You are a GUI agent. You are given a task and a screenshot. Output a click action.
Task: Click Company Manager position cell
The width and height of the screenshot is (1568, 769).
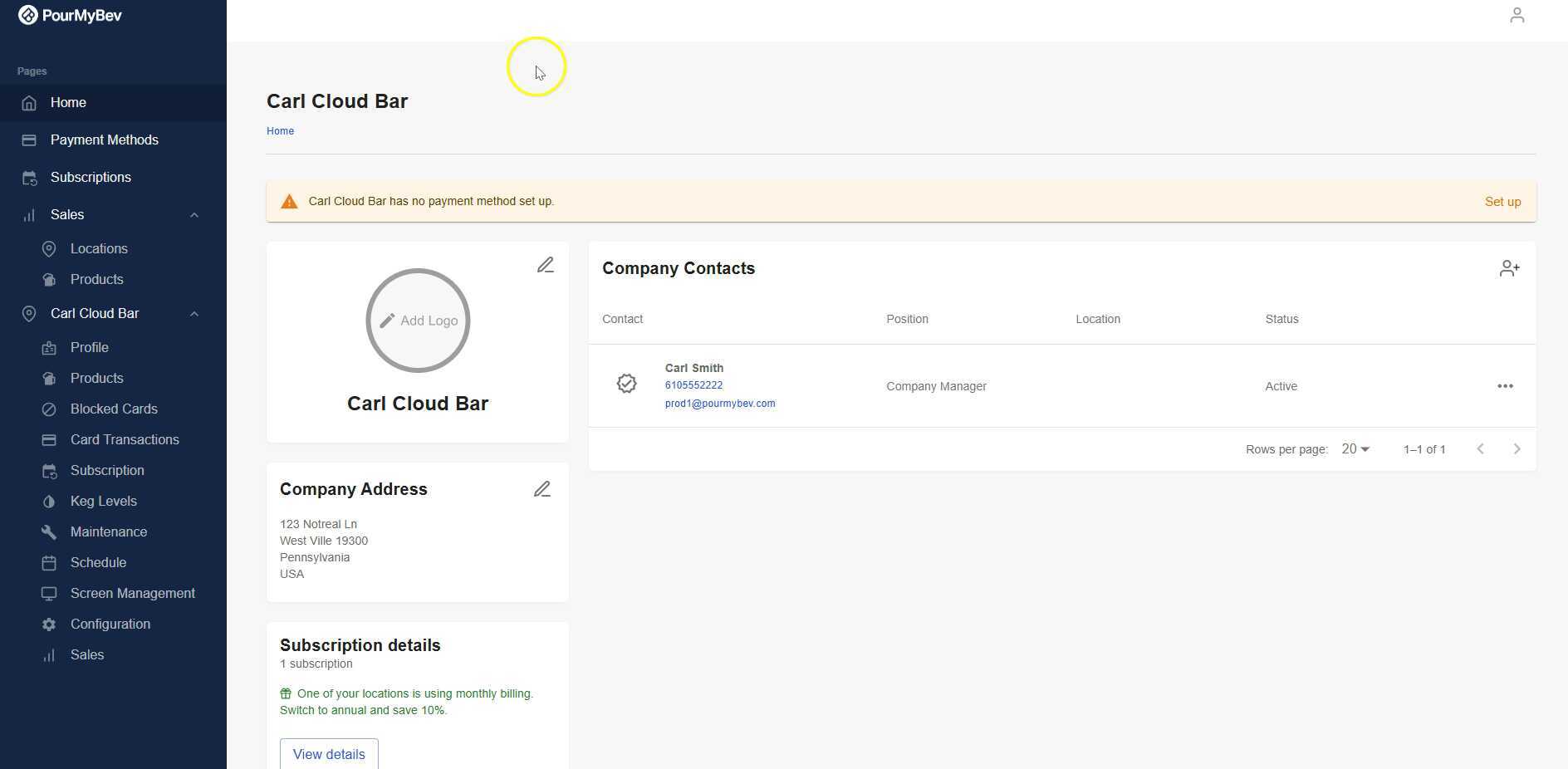pyautogui.click(x=936, y=386)
